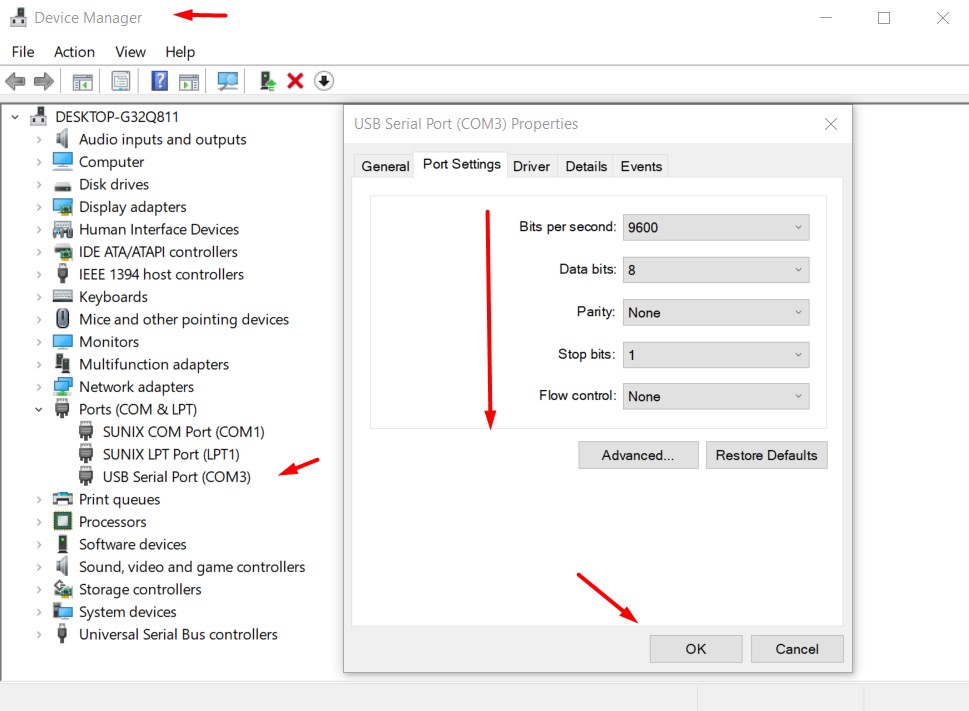The width and height of the screenshot is (969, 711).
Task: Expand the System devices node
Action: click(x=39, y=612)
